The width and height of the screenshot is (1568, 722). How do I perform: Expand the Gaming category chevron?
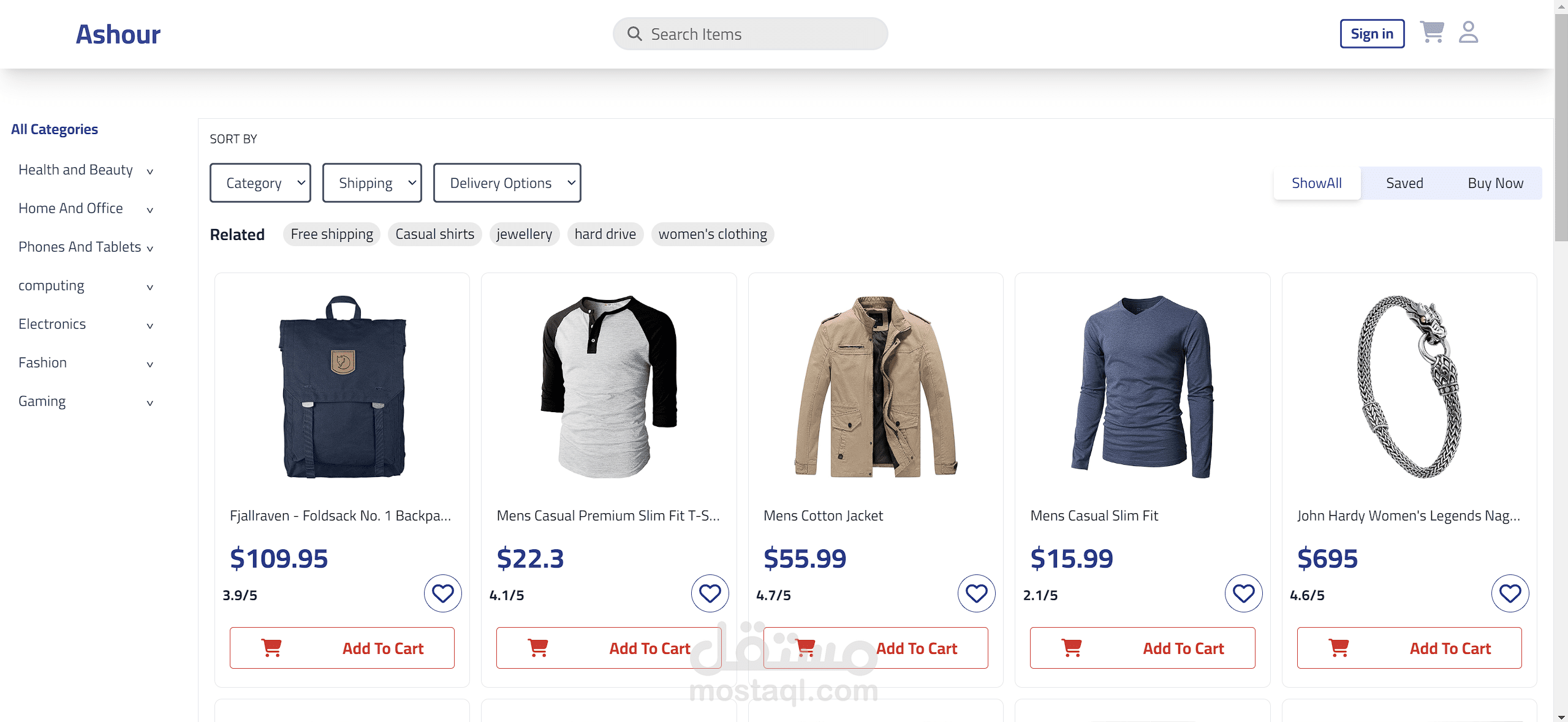[150, 403]
